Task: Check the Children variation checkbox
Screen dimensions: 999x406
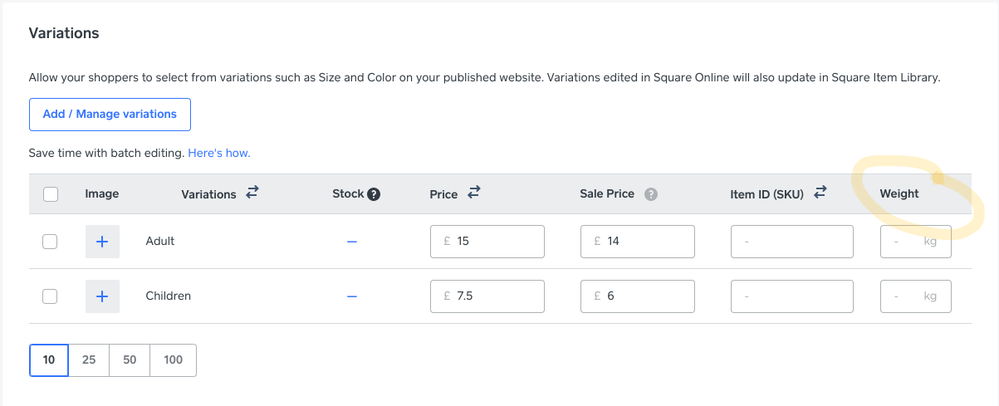Action: [x=50, y=296]
